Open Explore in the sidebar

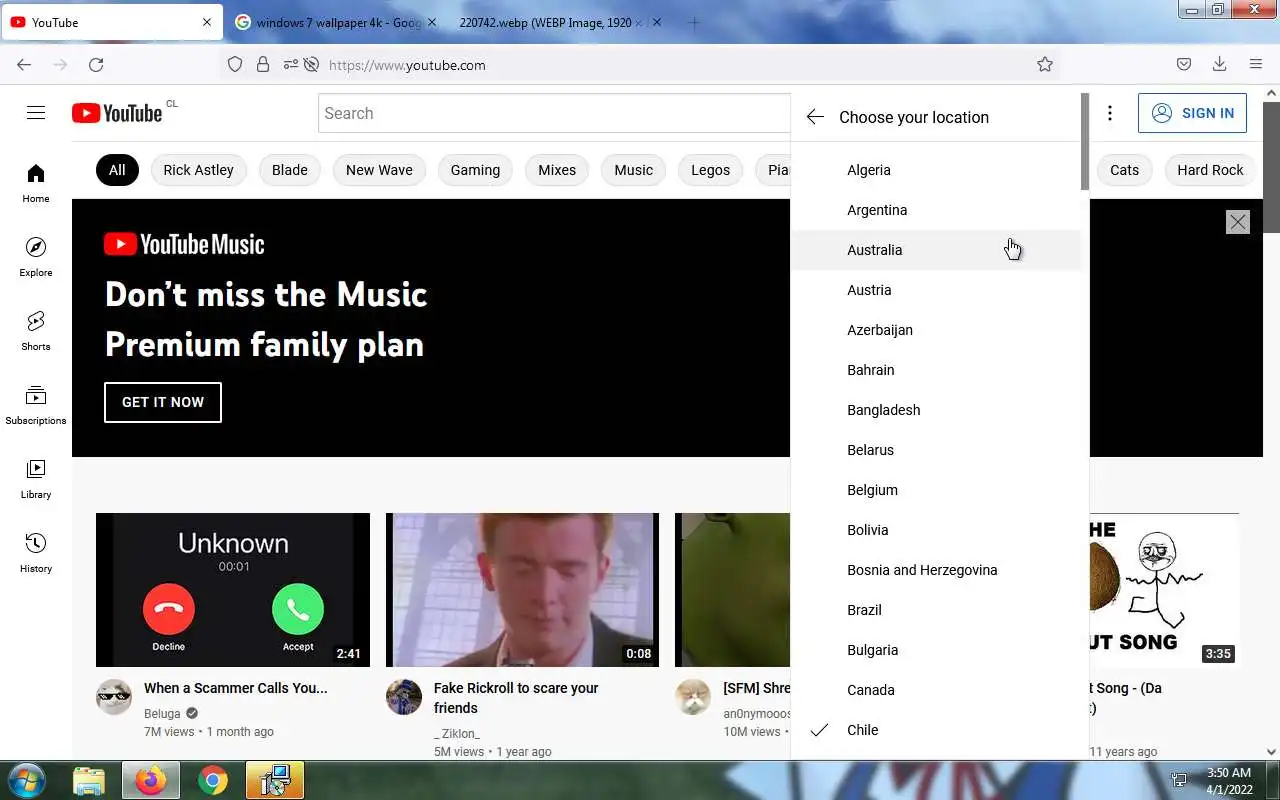click(x=36, y=258)
